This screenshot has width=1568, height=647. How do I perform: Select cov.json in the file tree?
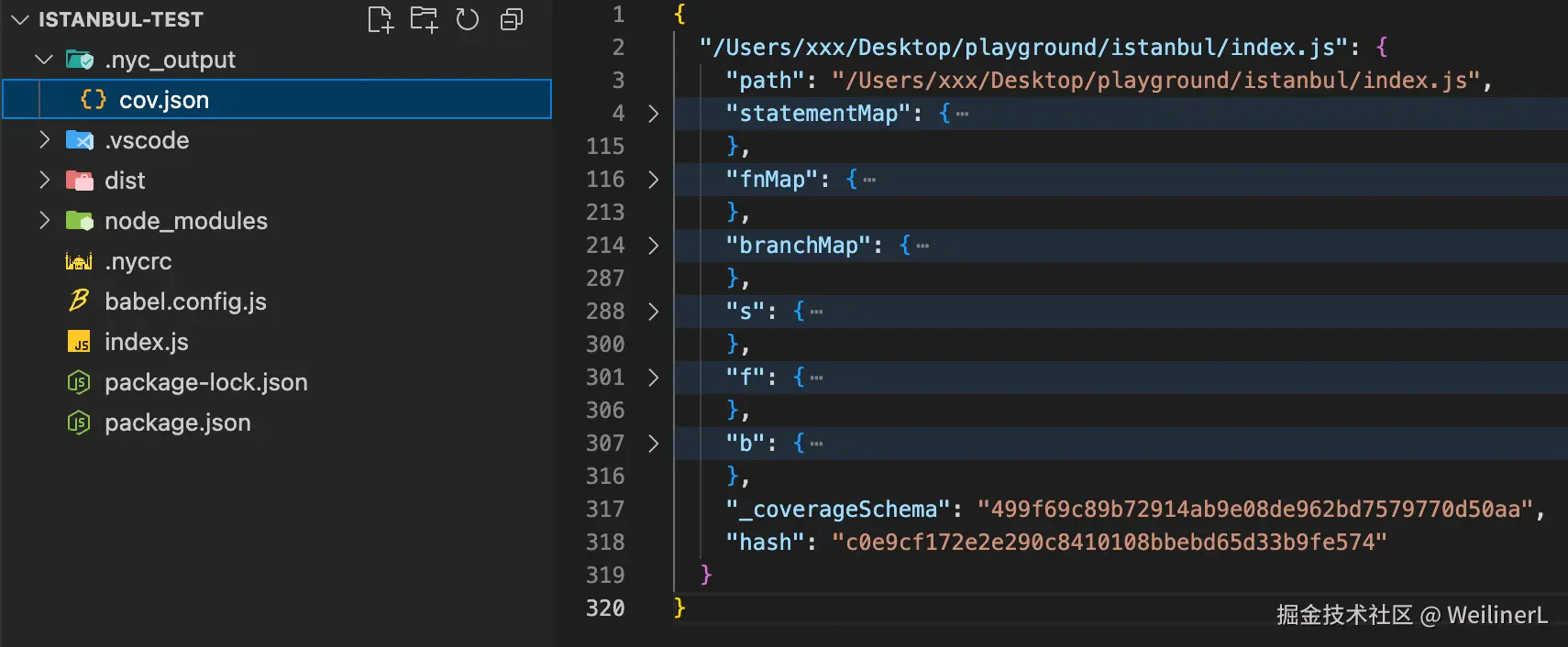[x=164, y=100]
